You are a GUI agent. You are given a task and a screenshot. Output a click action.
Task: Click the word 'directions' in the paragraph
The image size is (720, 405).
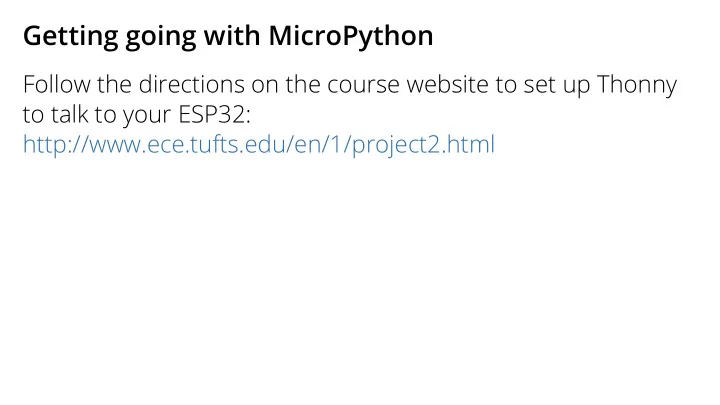(191, 84)
